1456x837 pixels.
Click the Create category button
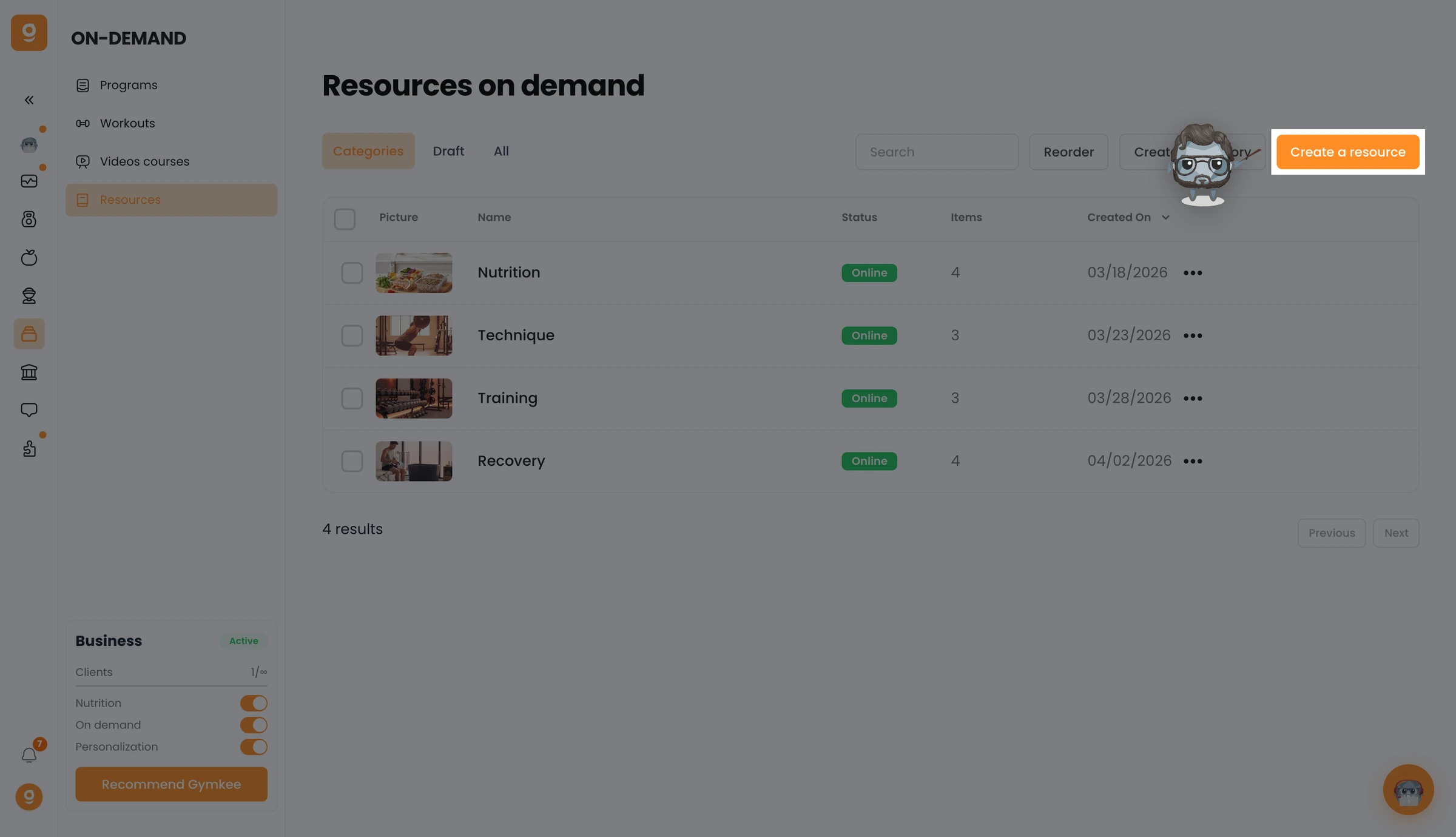tap(1192, 152)
